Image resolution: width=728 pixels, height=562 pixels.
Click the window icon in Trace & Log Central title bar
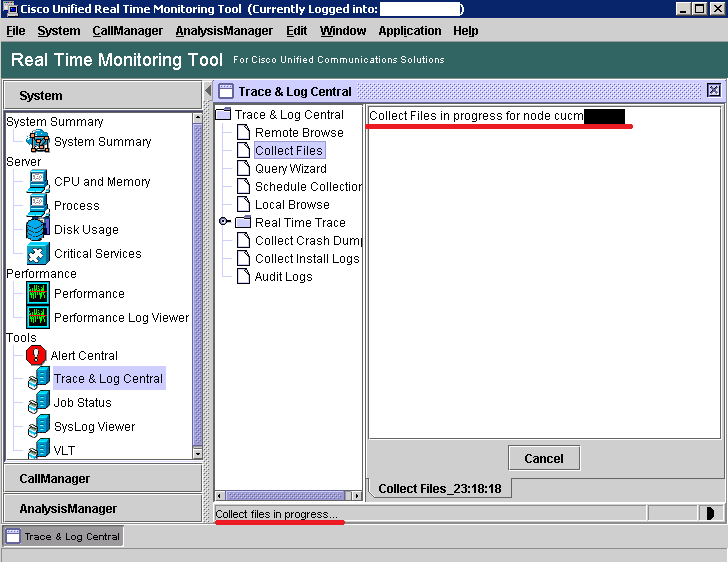[226, 91]
